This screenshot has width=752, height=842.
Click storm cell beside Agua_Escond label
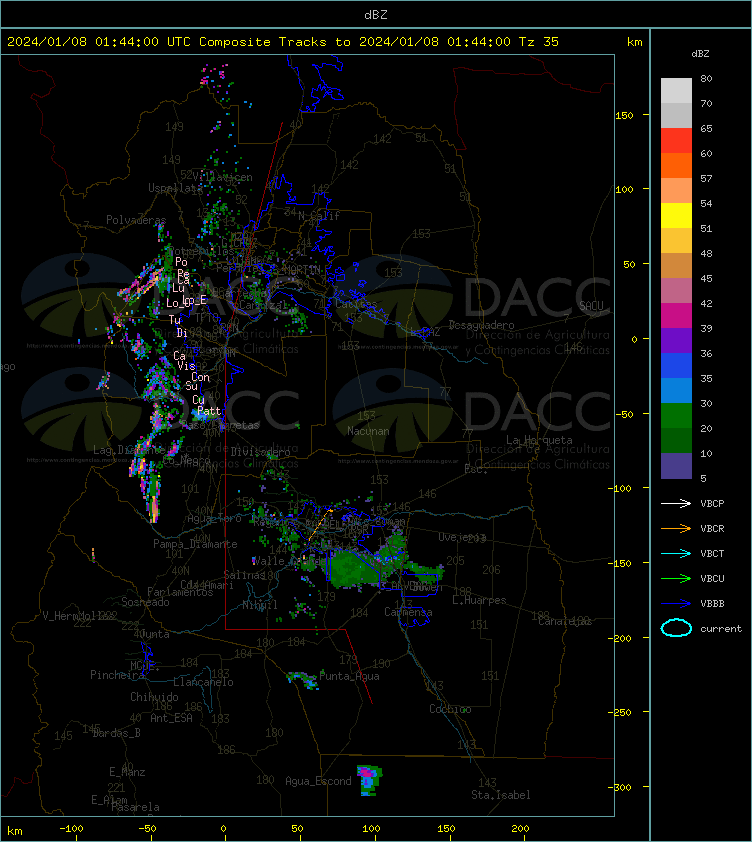click(x=369, y=780)
